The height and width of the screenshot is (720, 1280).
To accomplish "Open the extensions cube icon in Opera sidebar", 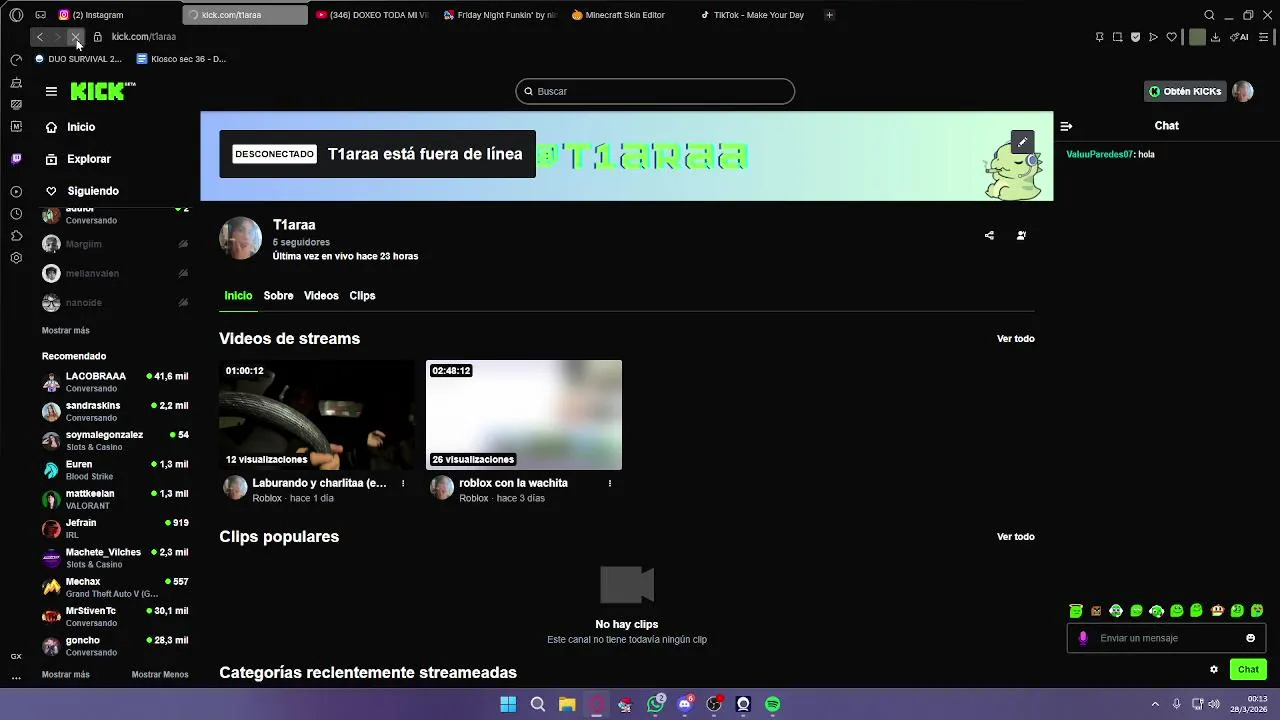I will tap(16, 236).
